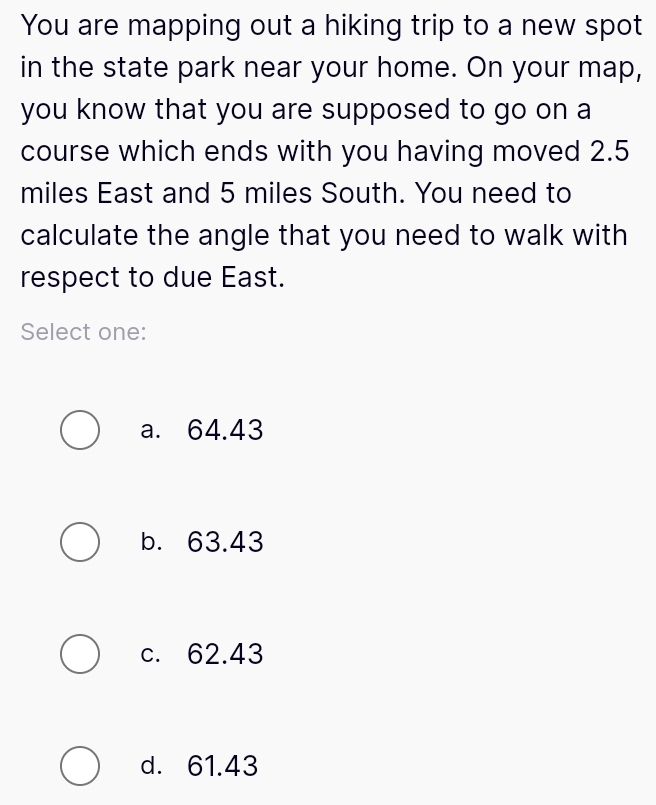Click the letter b next to its answer
Viewport: 656px width, 805px height.
pyautogui.click(x=150, y=542)
